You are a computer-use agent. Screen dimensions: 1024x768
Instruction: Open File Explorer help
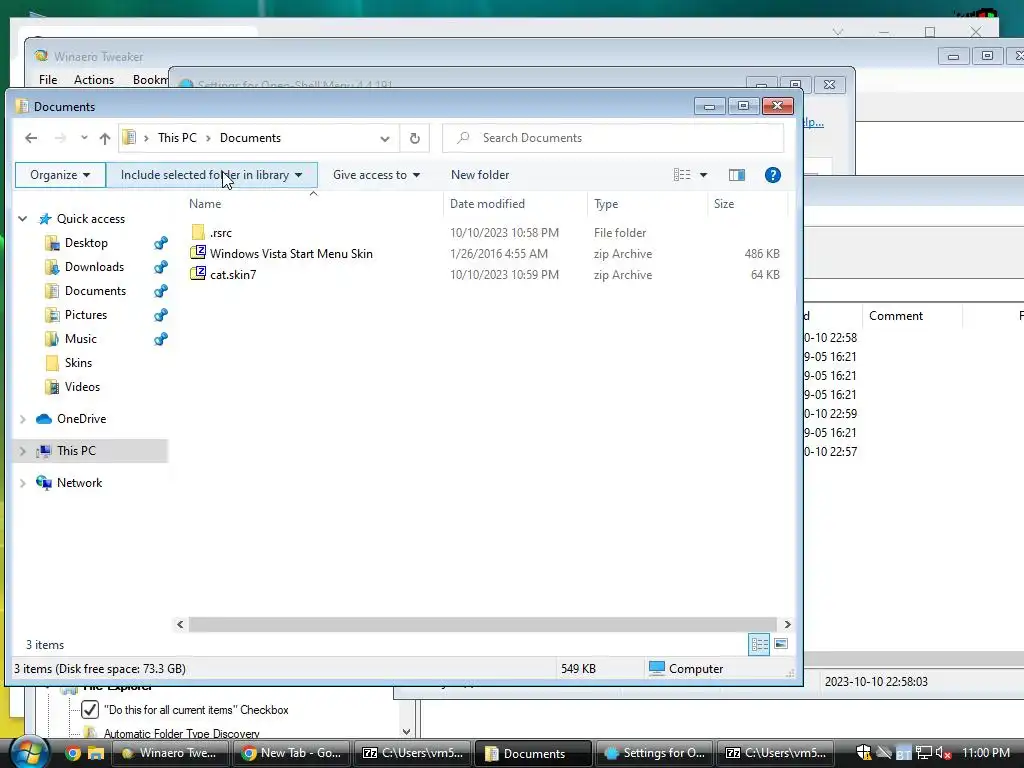click(773, 175)
